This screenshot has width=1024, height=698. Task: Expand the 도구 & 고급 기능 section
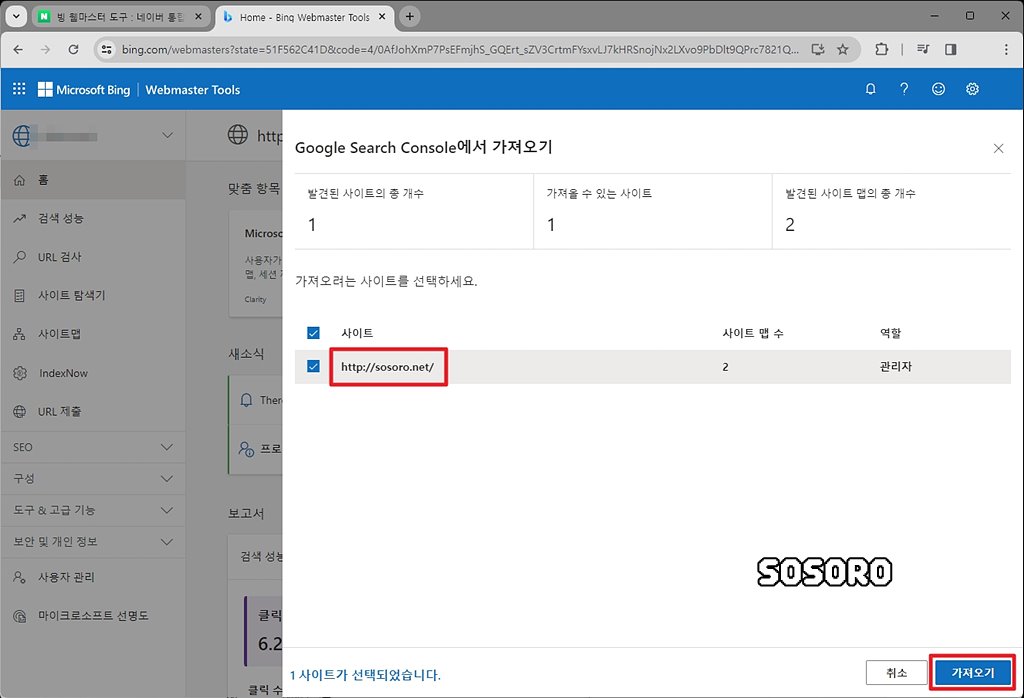93,510
